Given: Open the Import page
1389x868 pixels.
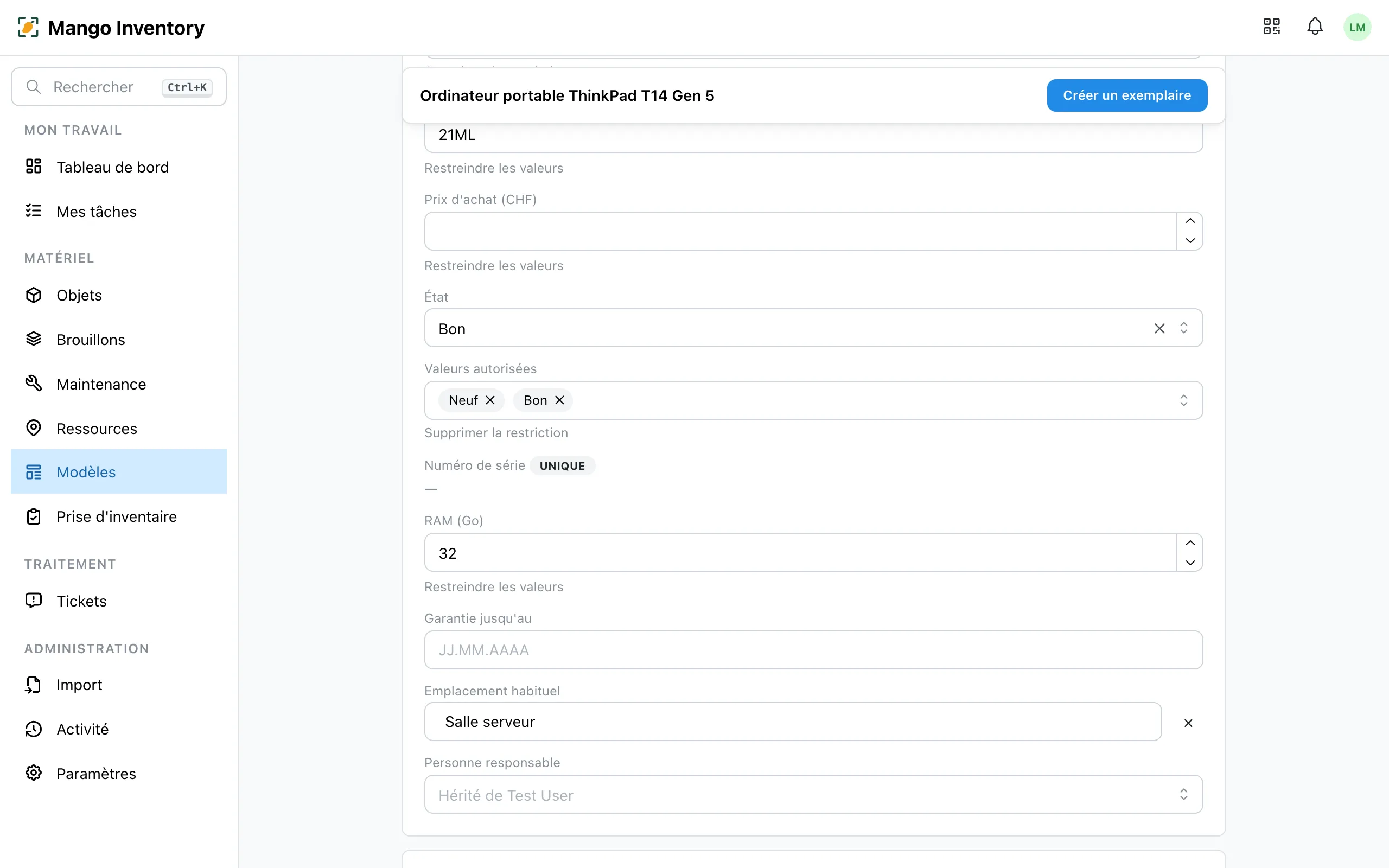Looking at the screenshot, I should (119, 685).
